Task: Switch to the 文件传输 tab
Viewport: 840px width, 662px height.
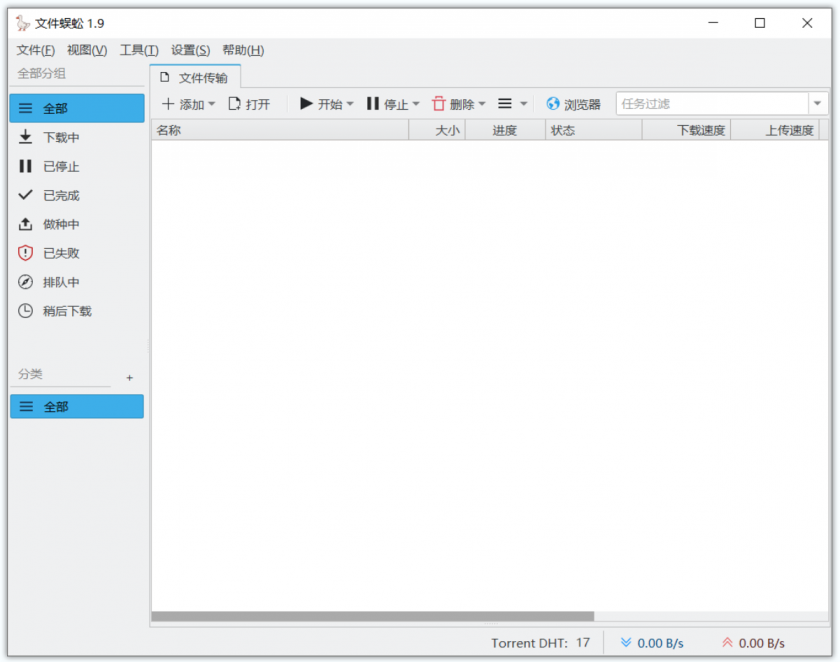Action: [195, 77]
